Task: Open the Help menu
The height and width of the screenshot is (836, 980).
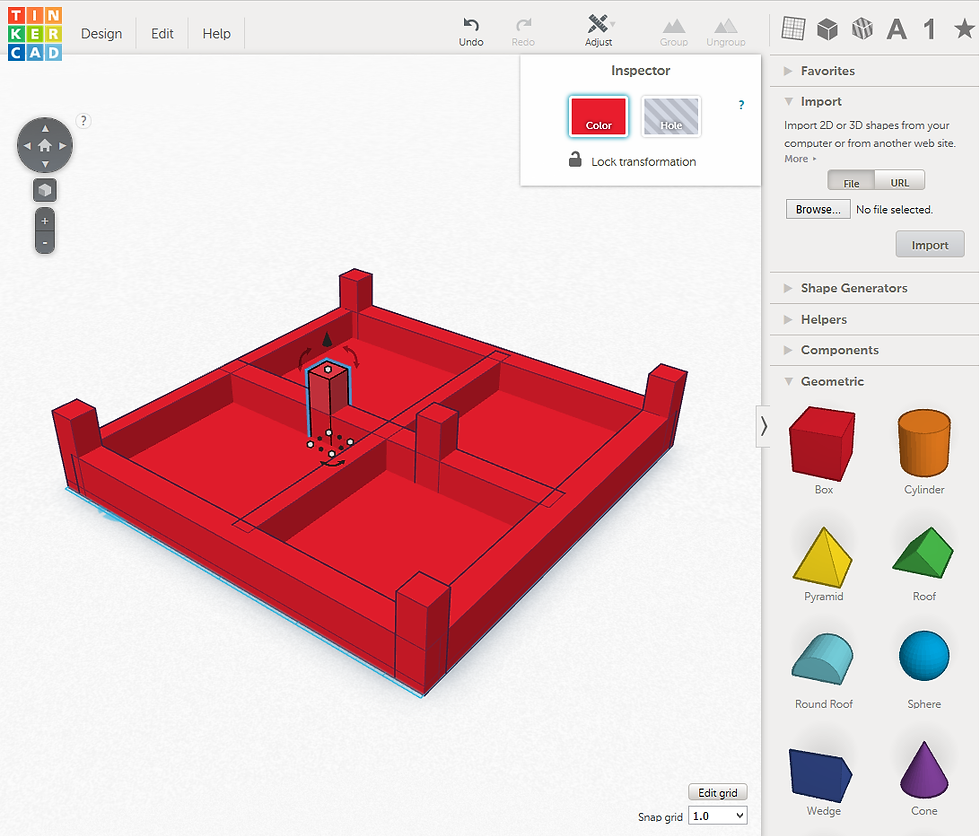Action: pos(216,34)
